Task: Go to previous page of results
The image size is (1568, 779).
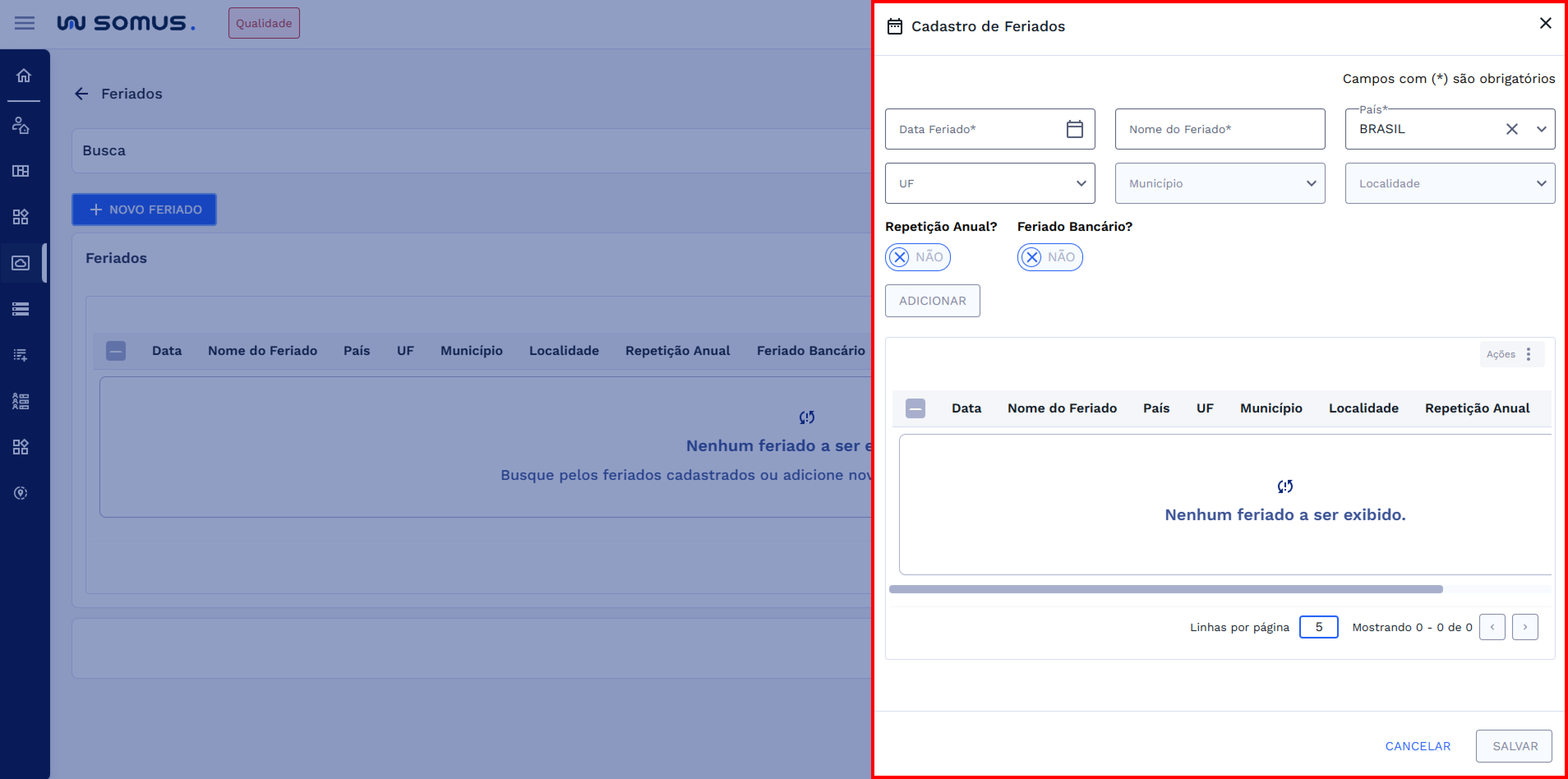Action: pos(1492,627)
